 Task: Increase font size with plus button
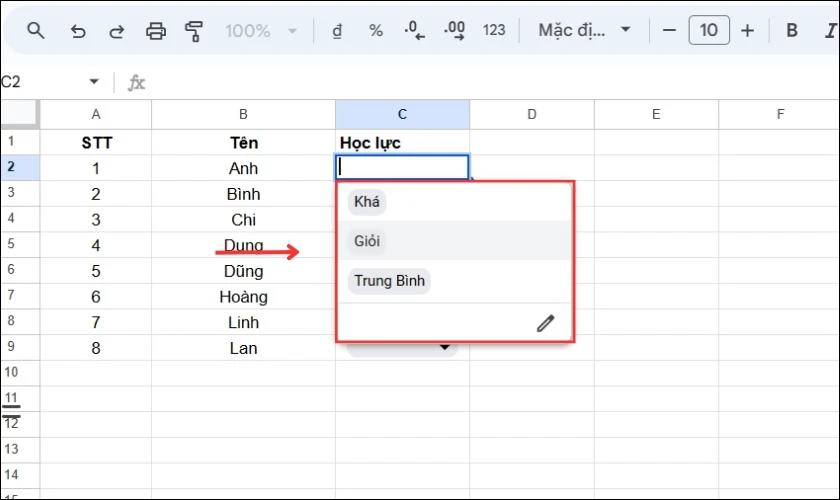(747, 31)
